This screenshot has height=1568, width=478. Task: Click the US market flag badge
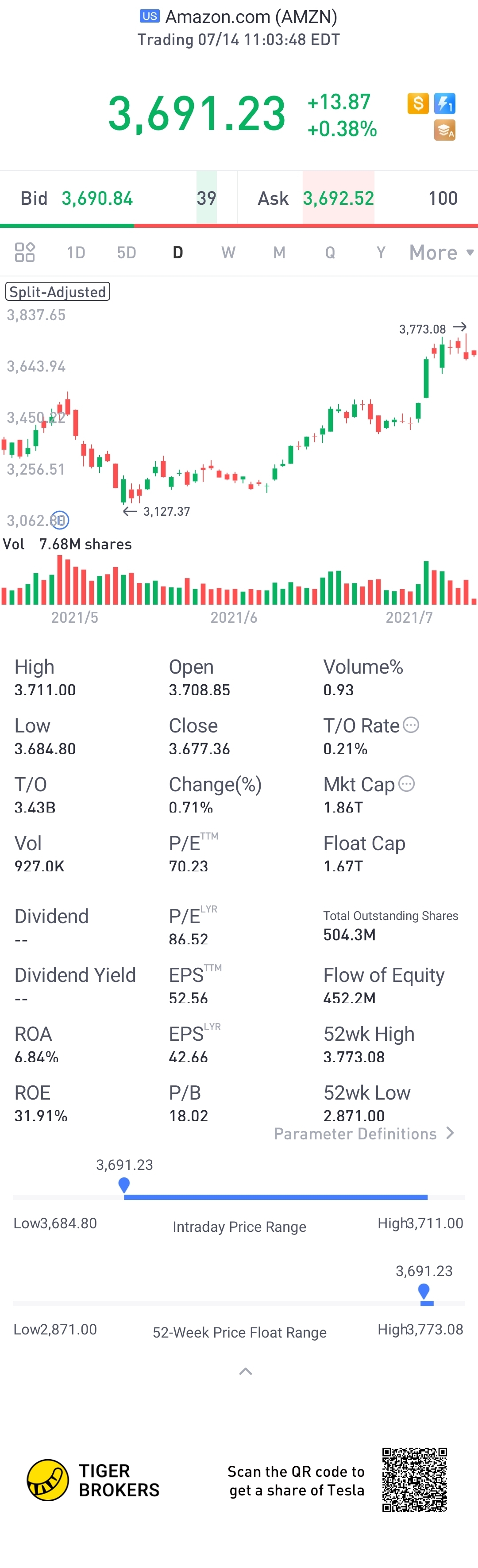150,16
